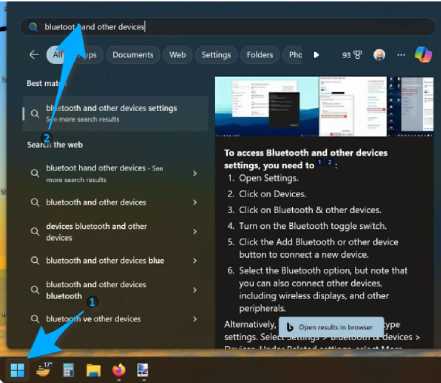
Task: Open the third preview thumbnail image
Action: click(x=411, y=106)
